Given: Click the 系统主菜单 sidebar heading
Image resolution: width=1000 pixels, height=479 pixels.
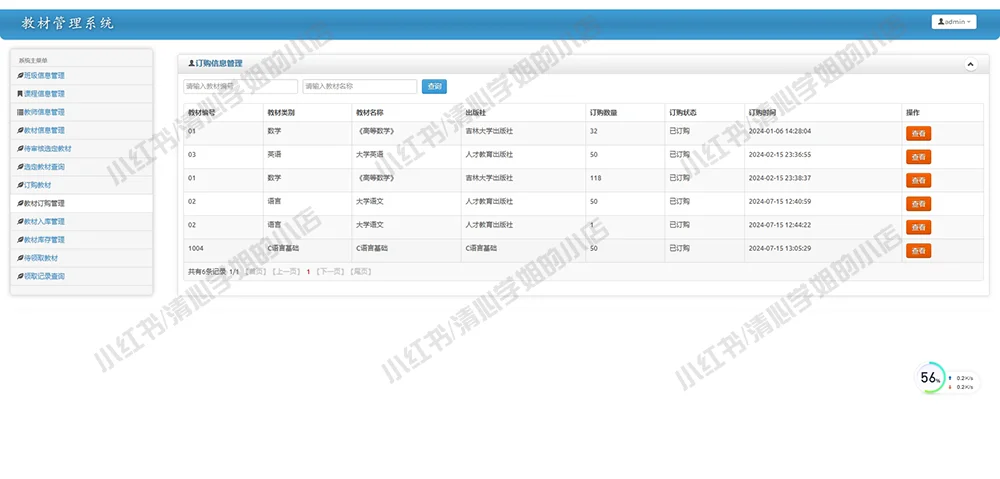Looking at the screenshot, I should [33, 61].
